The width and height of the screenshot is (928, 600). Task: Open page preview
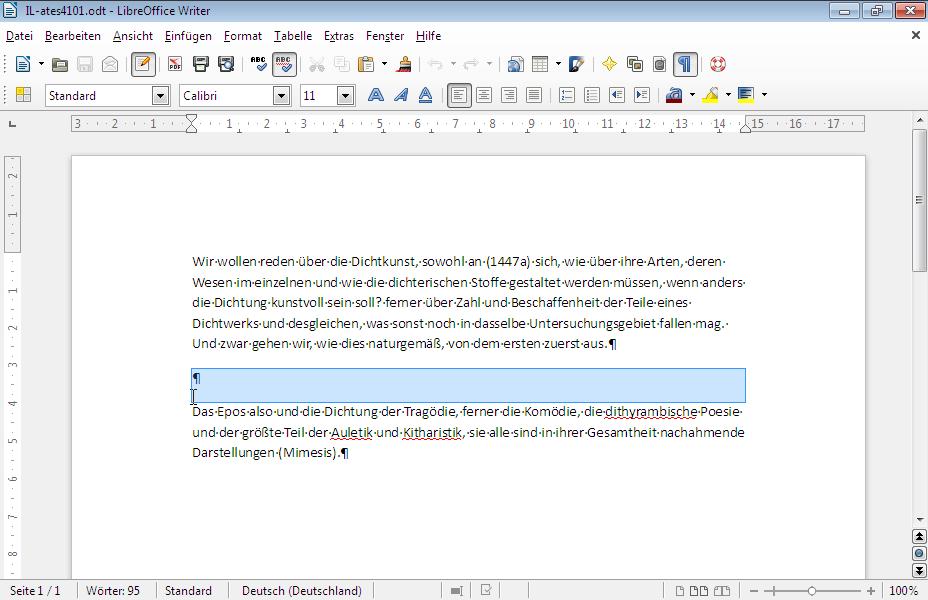coord(226,64)
